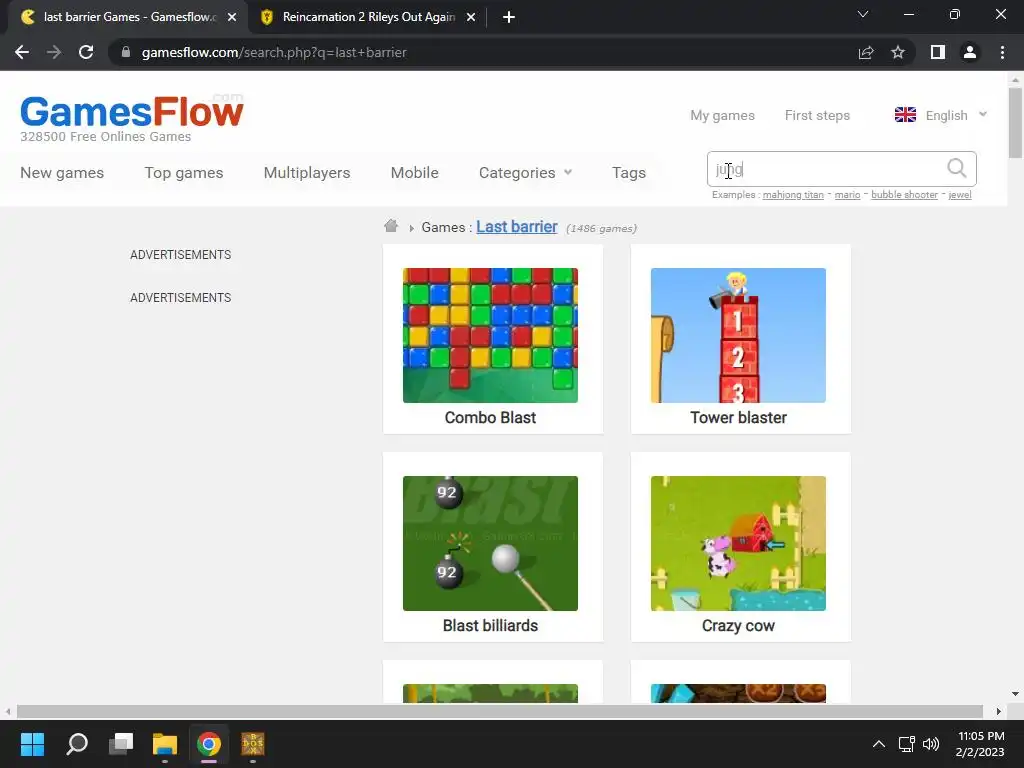The image size is (1024, 768).
Task: Switch to last barrier Games tab
Action: (129, 17)
